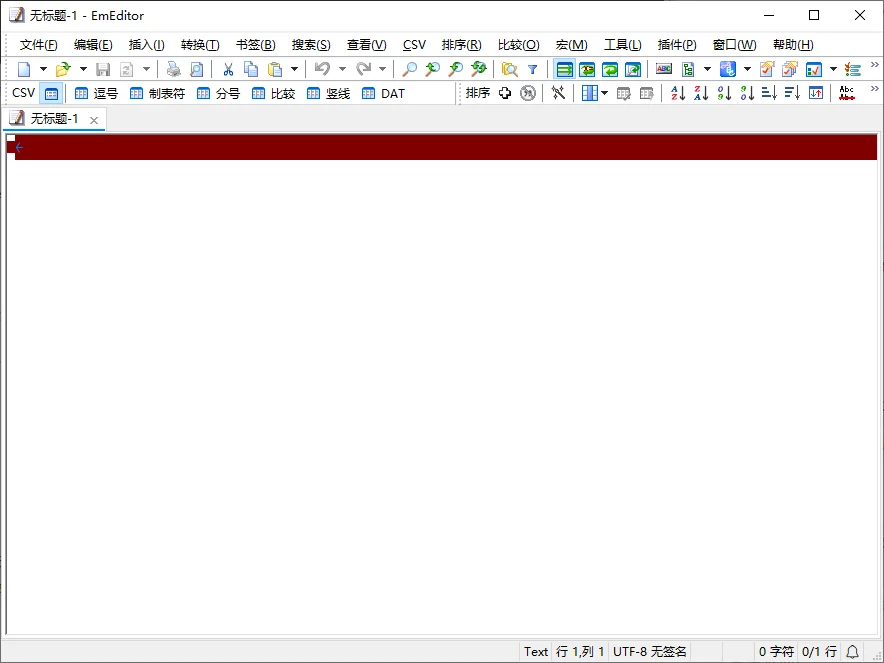
Task: Click the Print printer icon
Action: pyautogui.click(x=173, y=69)
